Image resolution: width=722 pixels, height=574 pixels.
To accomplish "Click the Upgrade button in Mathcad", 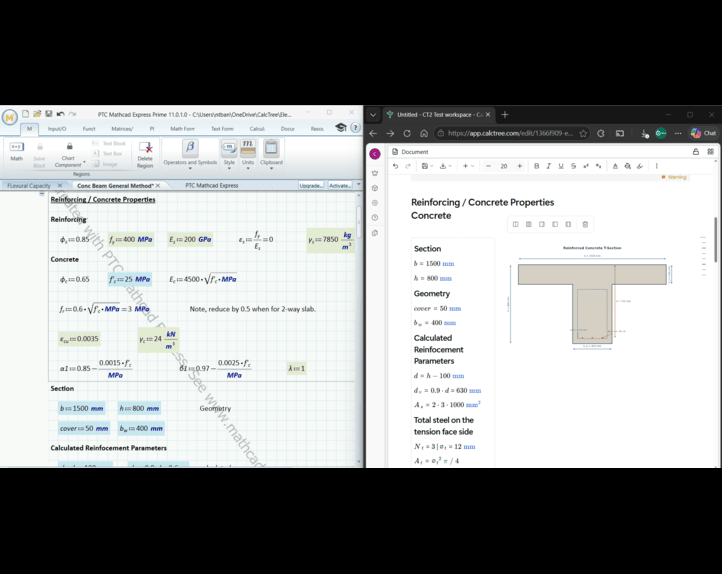I will (311, 186).
